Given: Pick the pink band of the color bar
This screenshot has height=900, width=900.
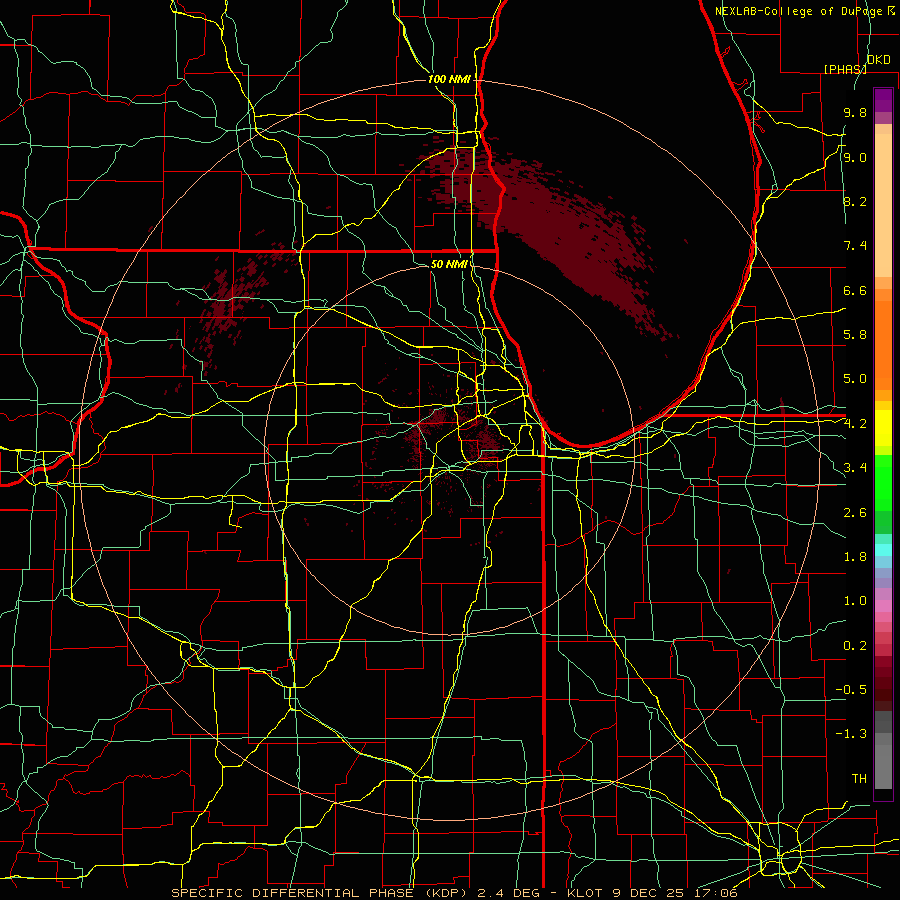Looking at the screenshot, I should pyautogui.click(x=883, y=606).
